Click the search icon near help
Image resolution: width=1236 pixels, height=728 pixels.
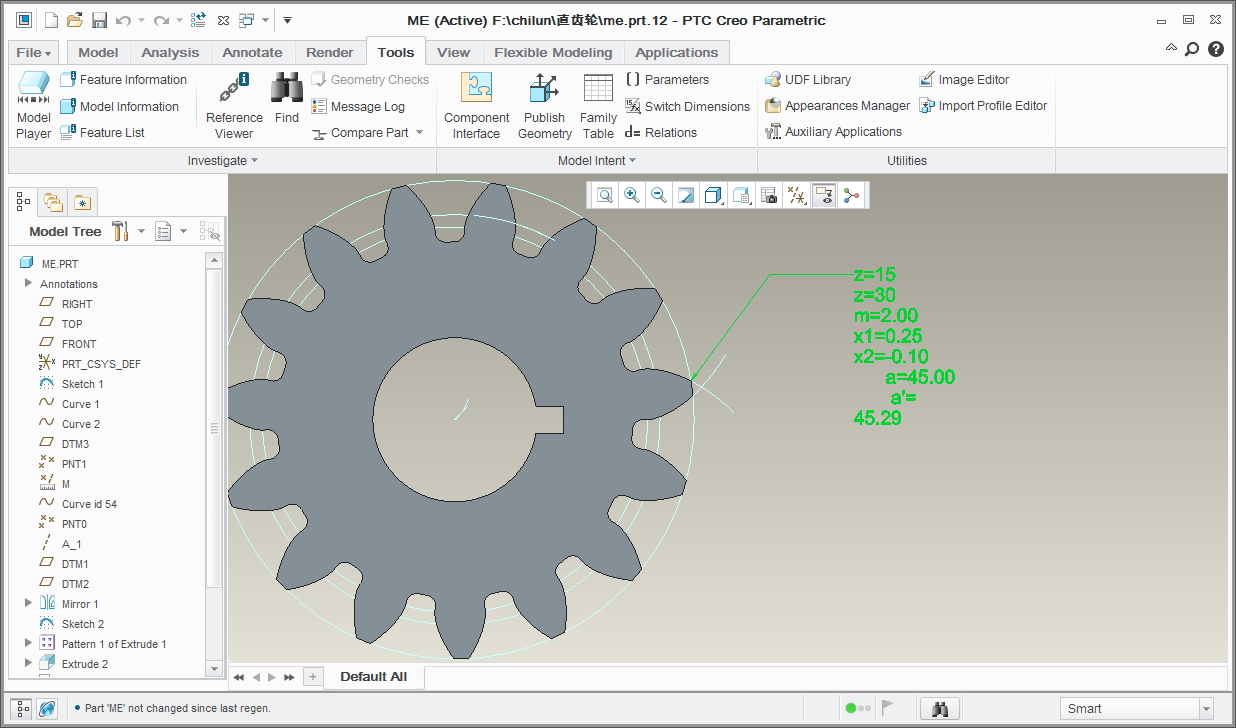(1192, 49)
